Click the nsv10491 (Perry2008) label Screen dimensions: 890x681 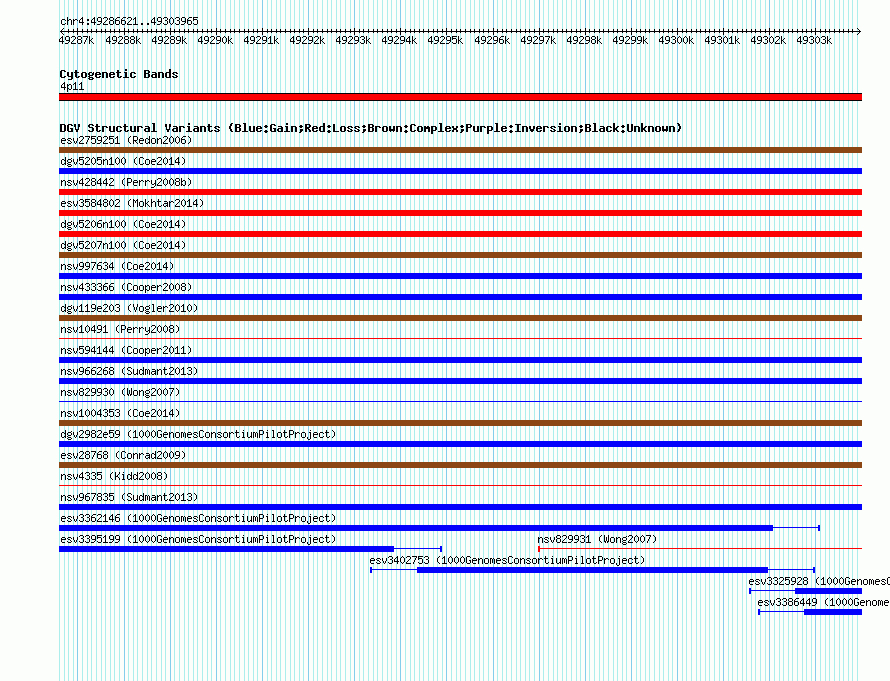pos(120,329)
